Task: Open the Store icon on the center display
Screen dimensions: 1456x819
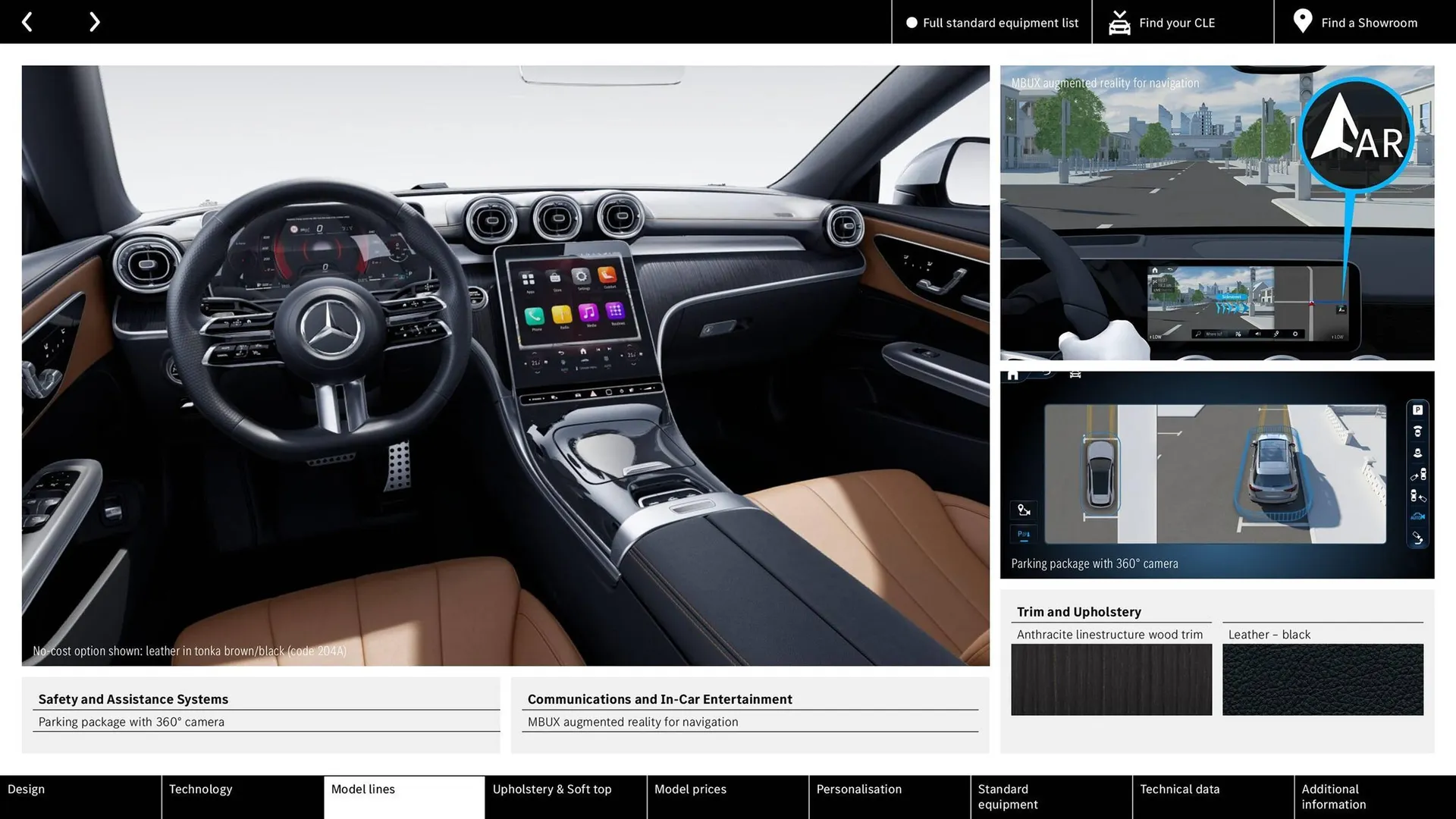Action: (555, 277)
